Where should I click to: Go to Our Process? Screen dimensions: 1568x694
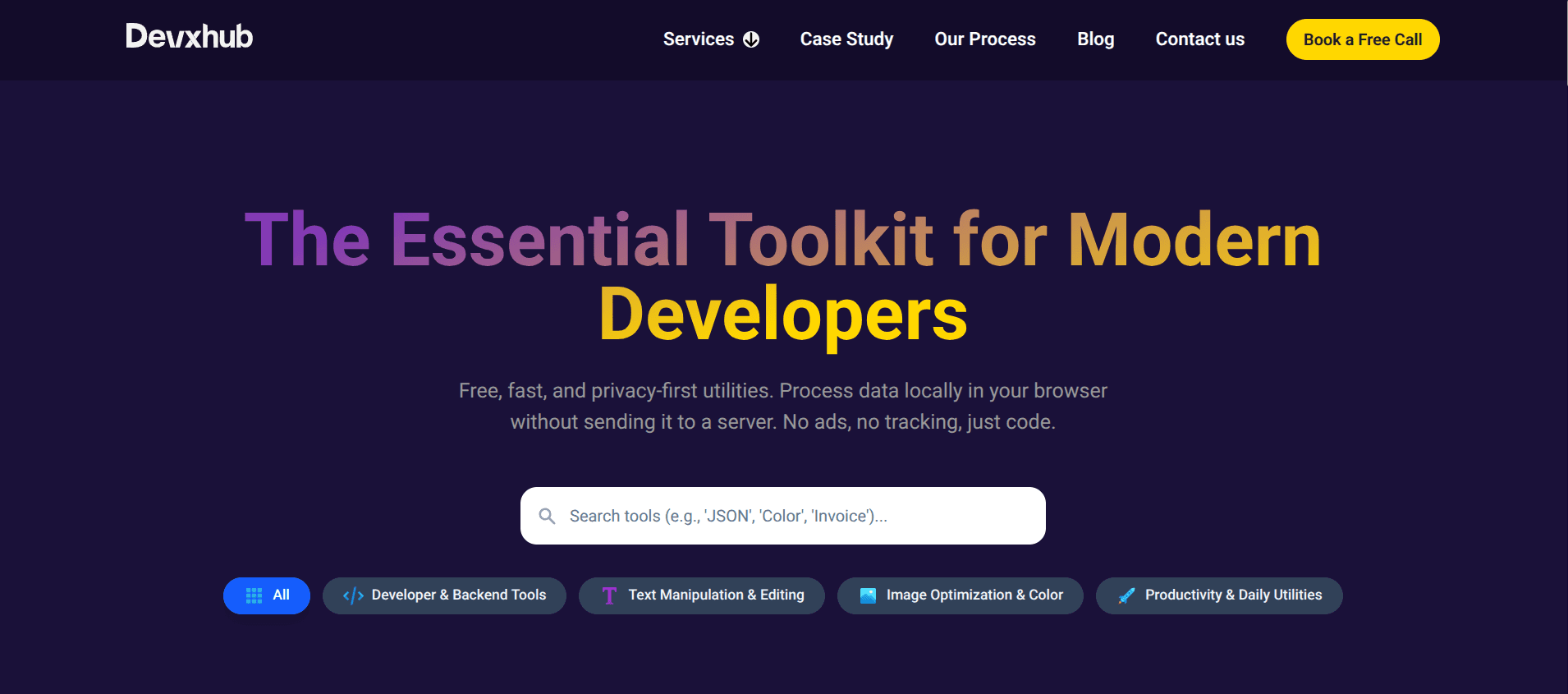pyautogui.click(x=985, y=39)
